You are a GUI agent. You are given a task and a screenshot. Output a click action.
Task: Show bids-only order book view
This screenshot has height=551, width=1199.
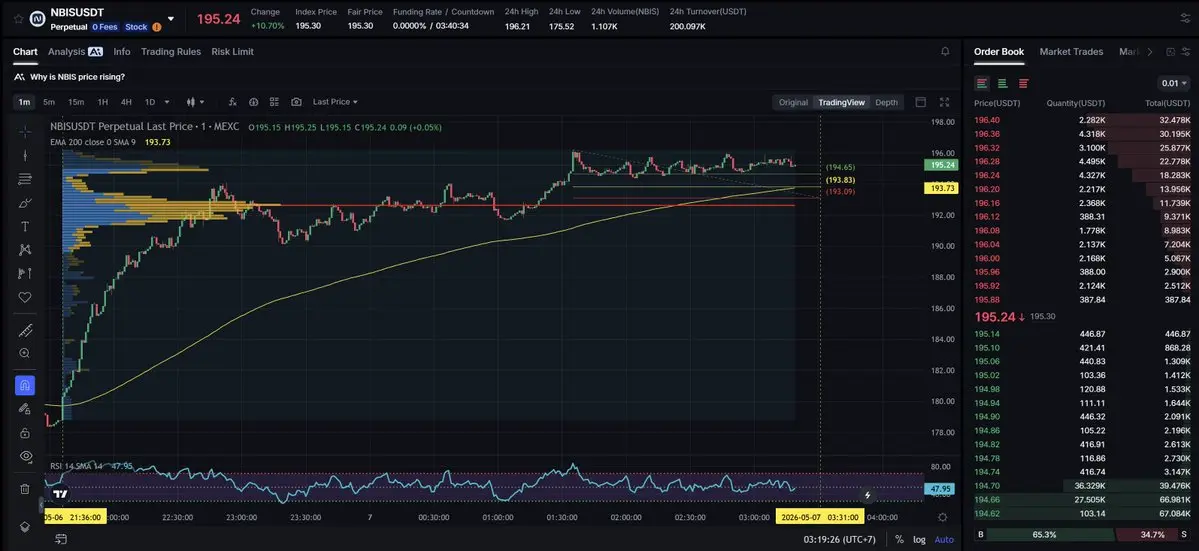click(1002, 83)
